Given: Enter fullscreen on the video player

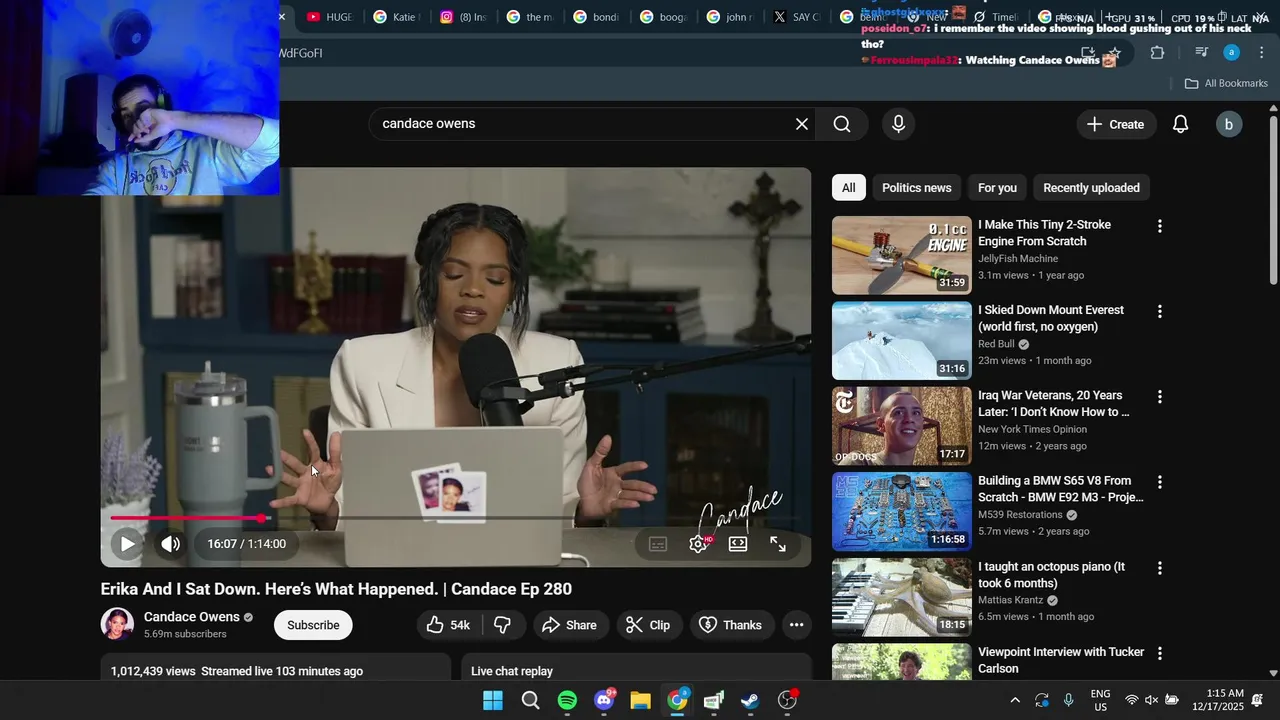Looking at the screenshot, I should pos(778,544).
